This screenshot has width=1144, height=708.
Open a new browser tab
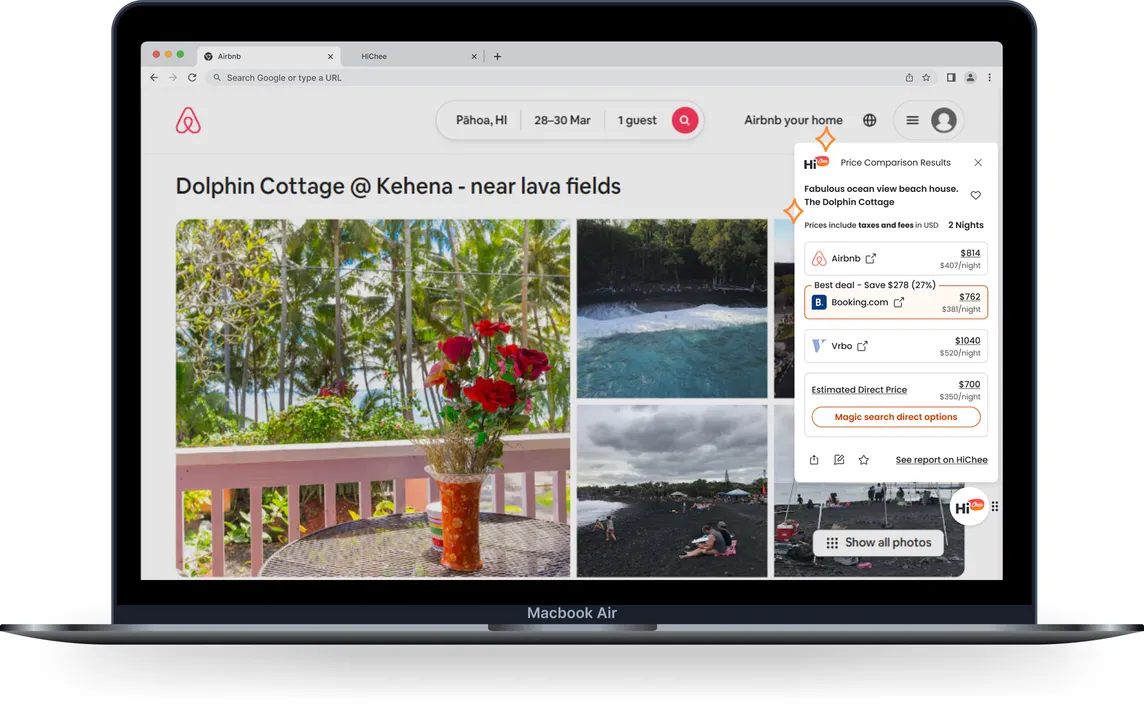tap(497, 57)
